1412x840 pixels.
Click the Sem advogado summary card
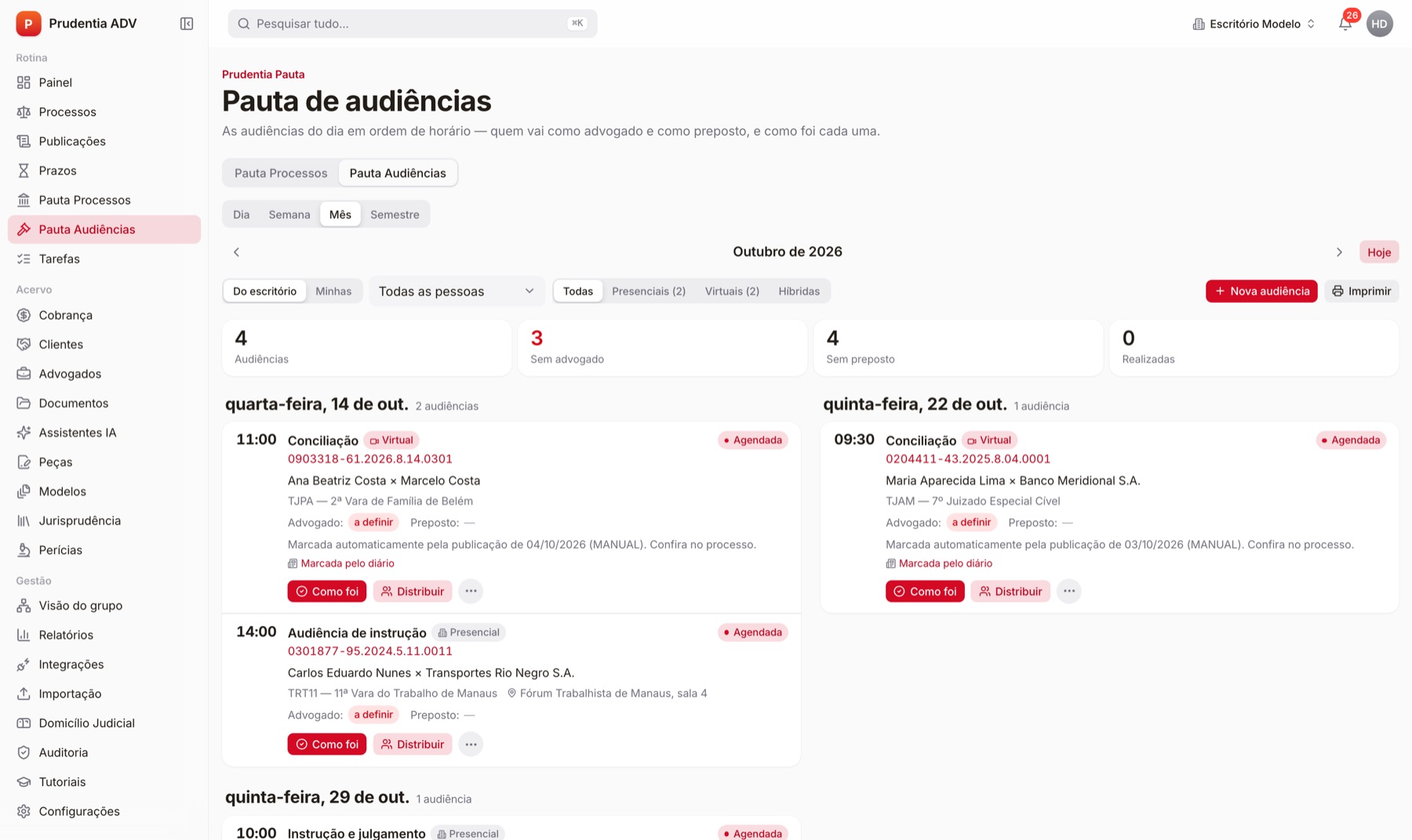(x=663, y=347)
